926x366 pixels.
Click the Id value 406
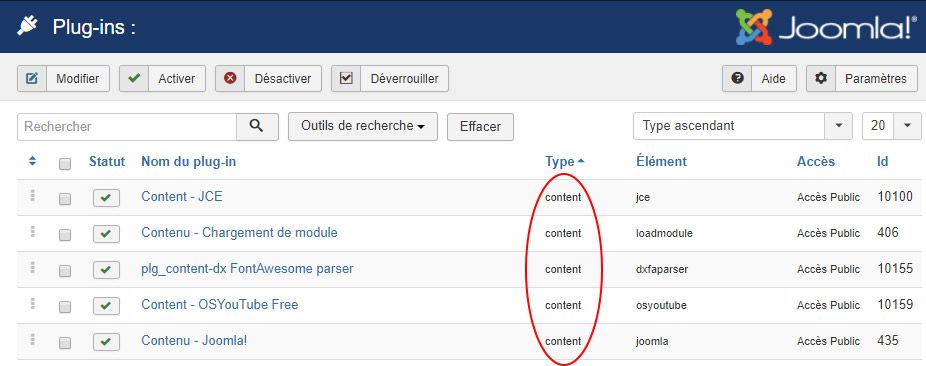(x=888, y=233)
